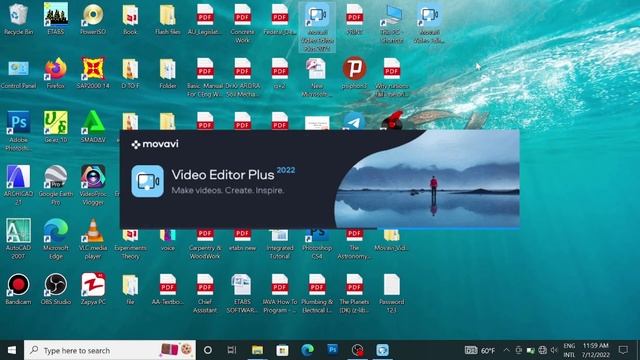This screenshot has height=360, width=640.
Task: Select the OBS Studio shortcut
Action: pos(56,289)
